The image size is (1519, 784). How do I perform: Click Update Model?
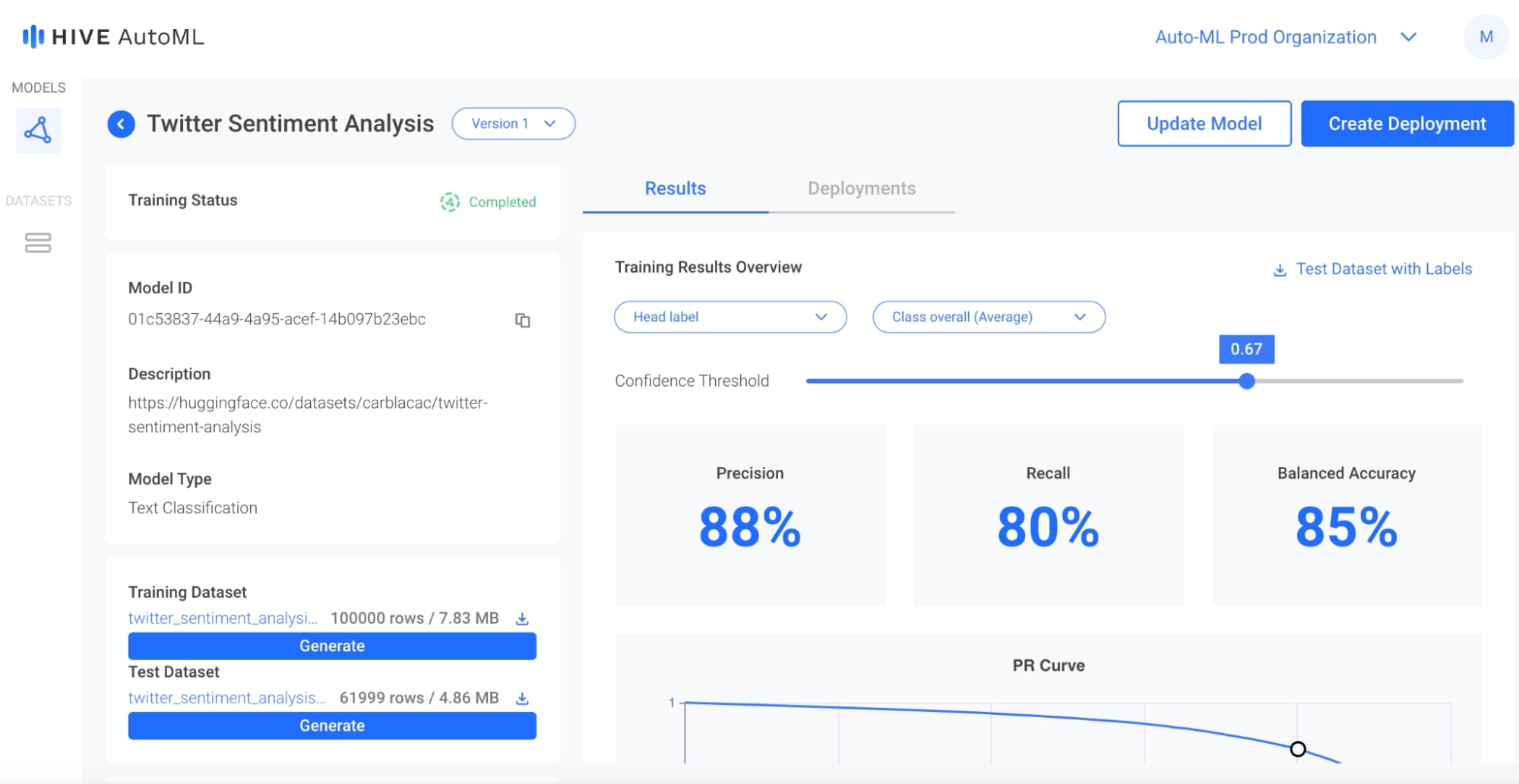[x=1204, y=123]
